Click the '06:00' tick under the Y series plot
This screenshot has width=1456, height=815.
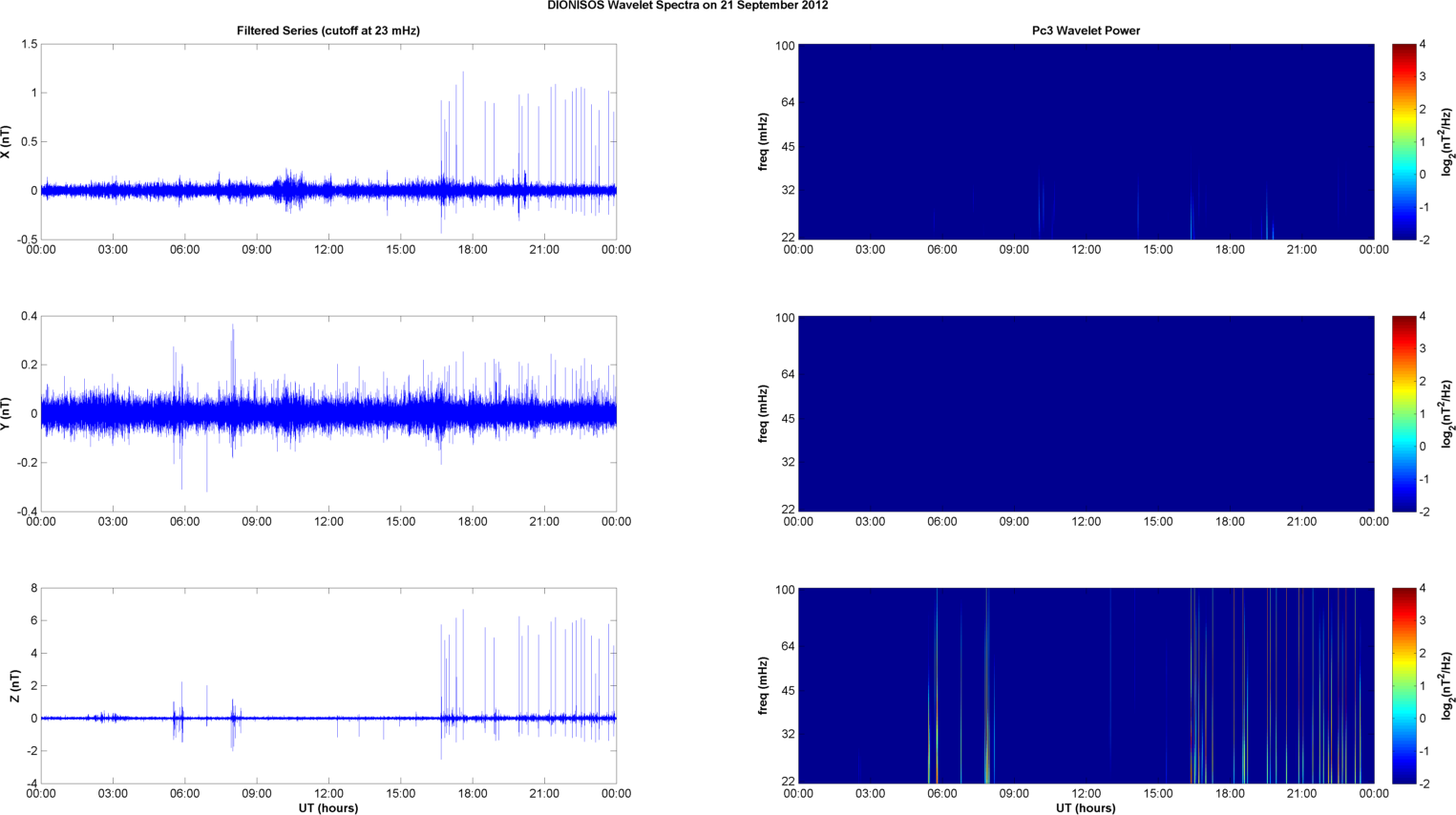(x=185, y=522)
